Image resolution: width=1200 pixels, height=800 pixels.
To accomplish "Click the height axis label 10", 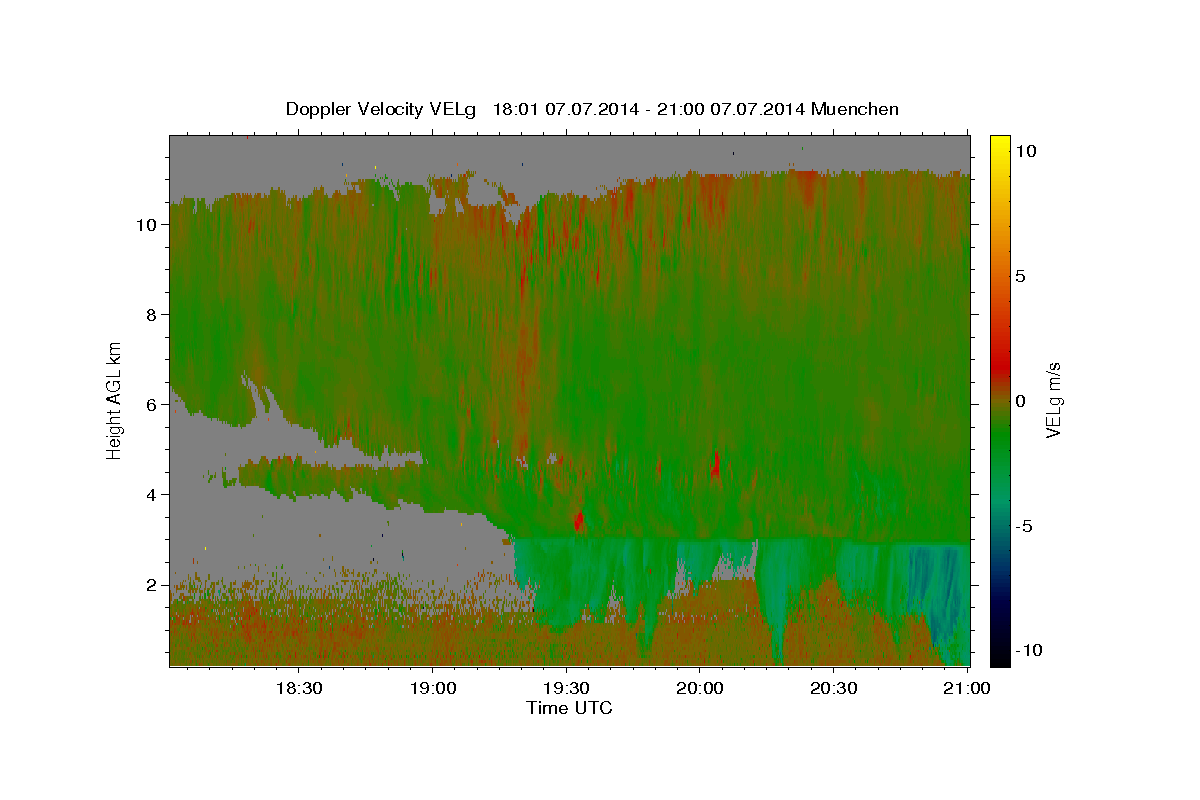I will (x=145, y=225).
